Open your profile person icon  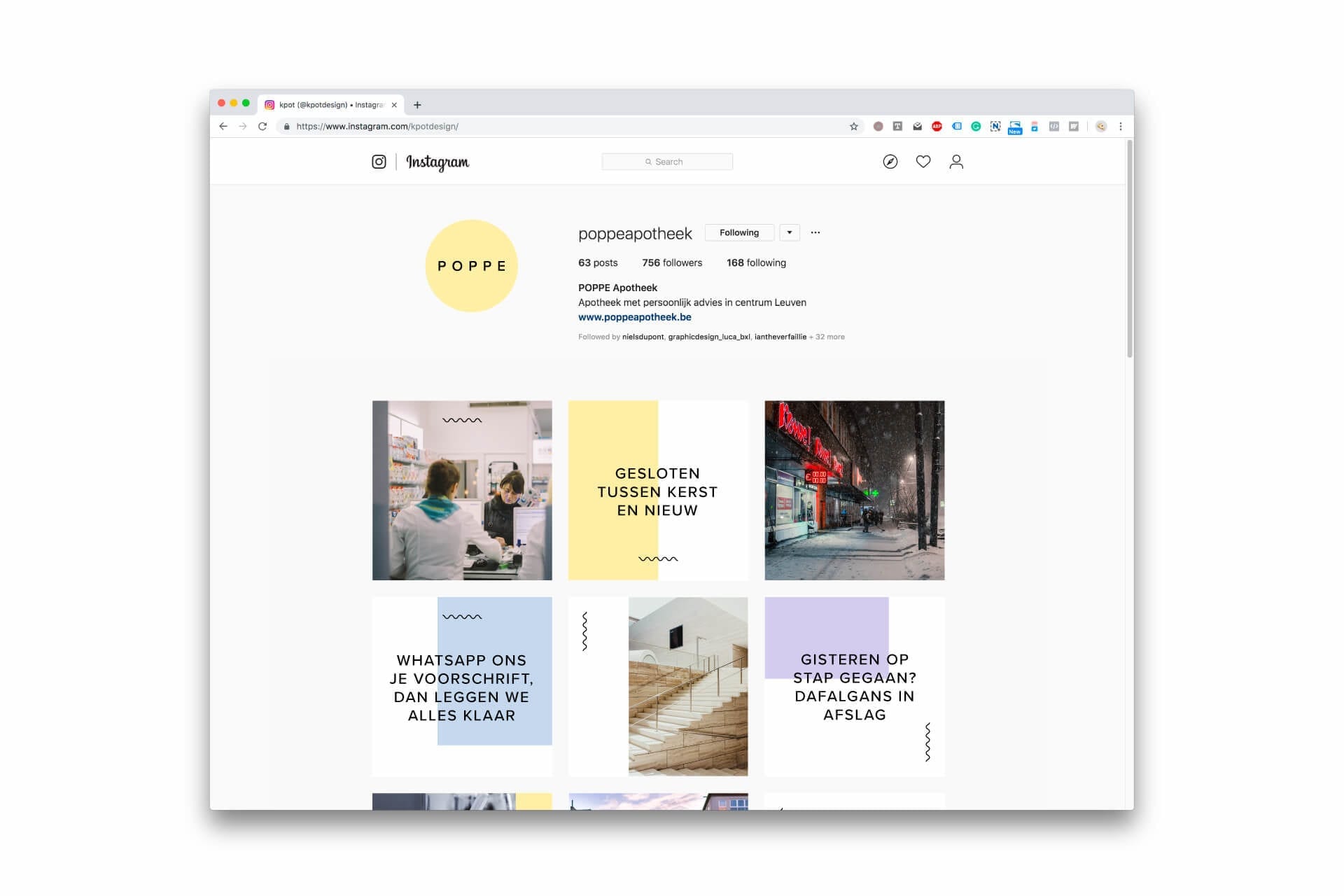[956, 162]
